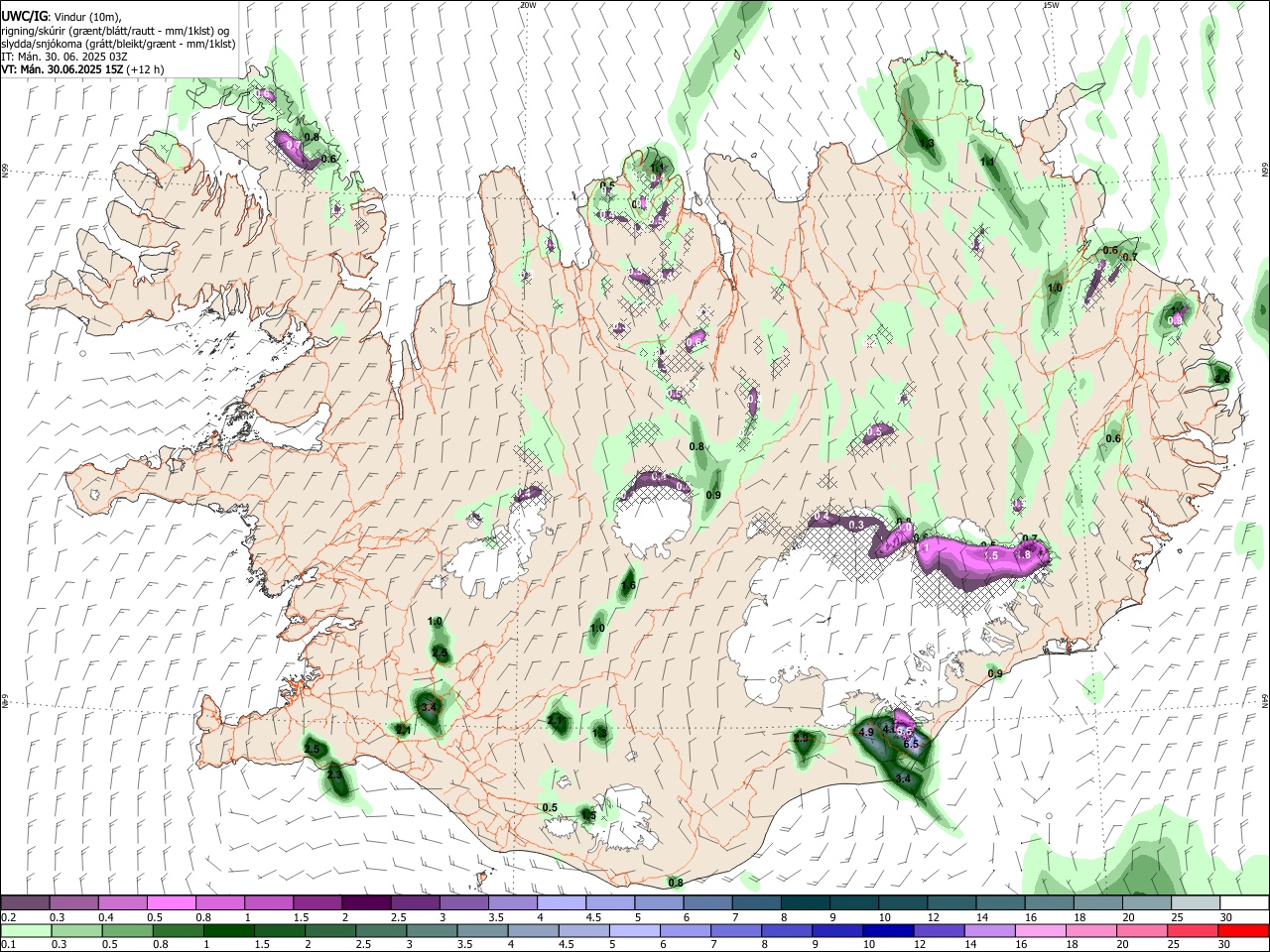The image size is (1270, 952).
Task: Click the '20W' longitude label at the top edge
Action: click(528, 5)
